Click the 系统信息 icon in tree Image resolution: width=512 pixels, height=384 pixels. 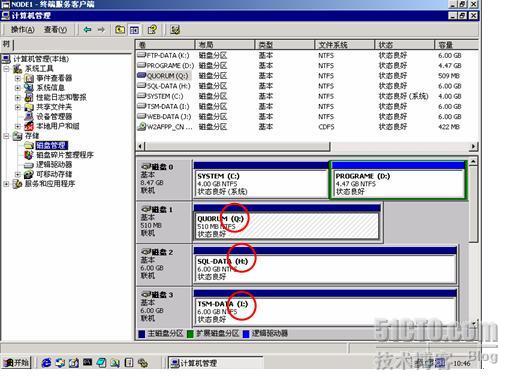tap(29, 88)
